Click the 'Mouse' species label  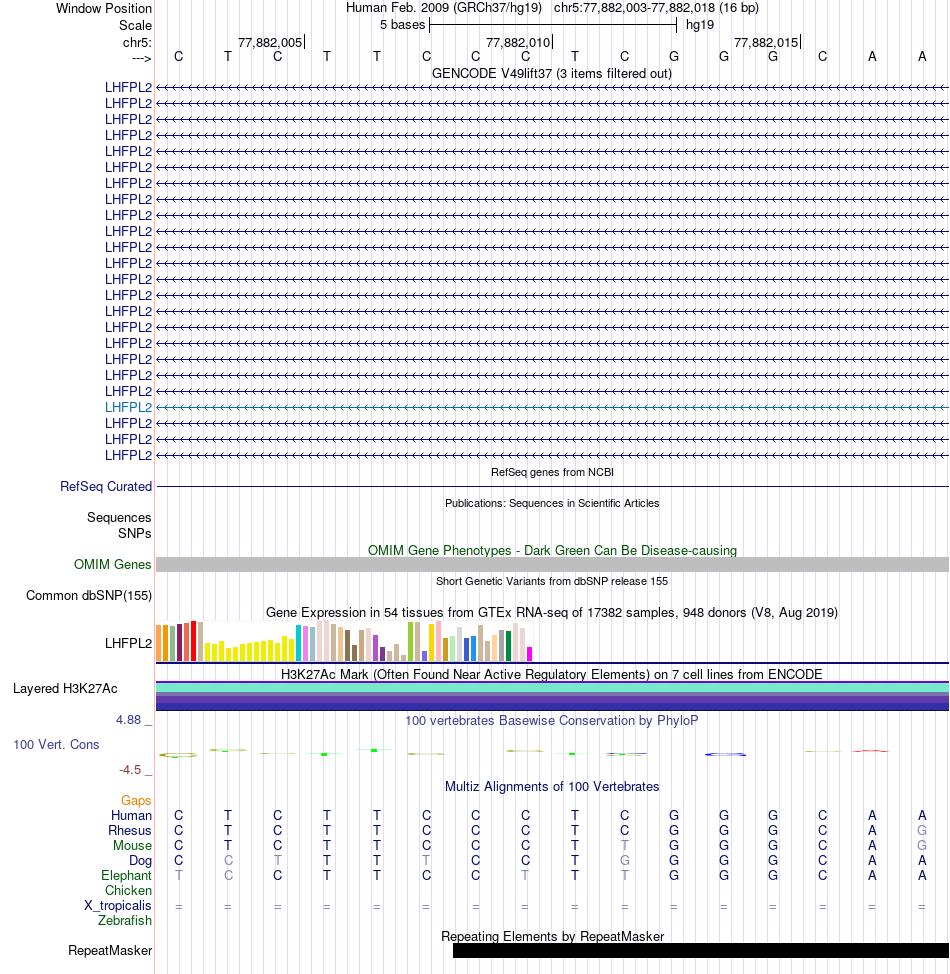pos(132,845)
